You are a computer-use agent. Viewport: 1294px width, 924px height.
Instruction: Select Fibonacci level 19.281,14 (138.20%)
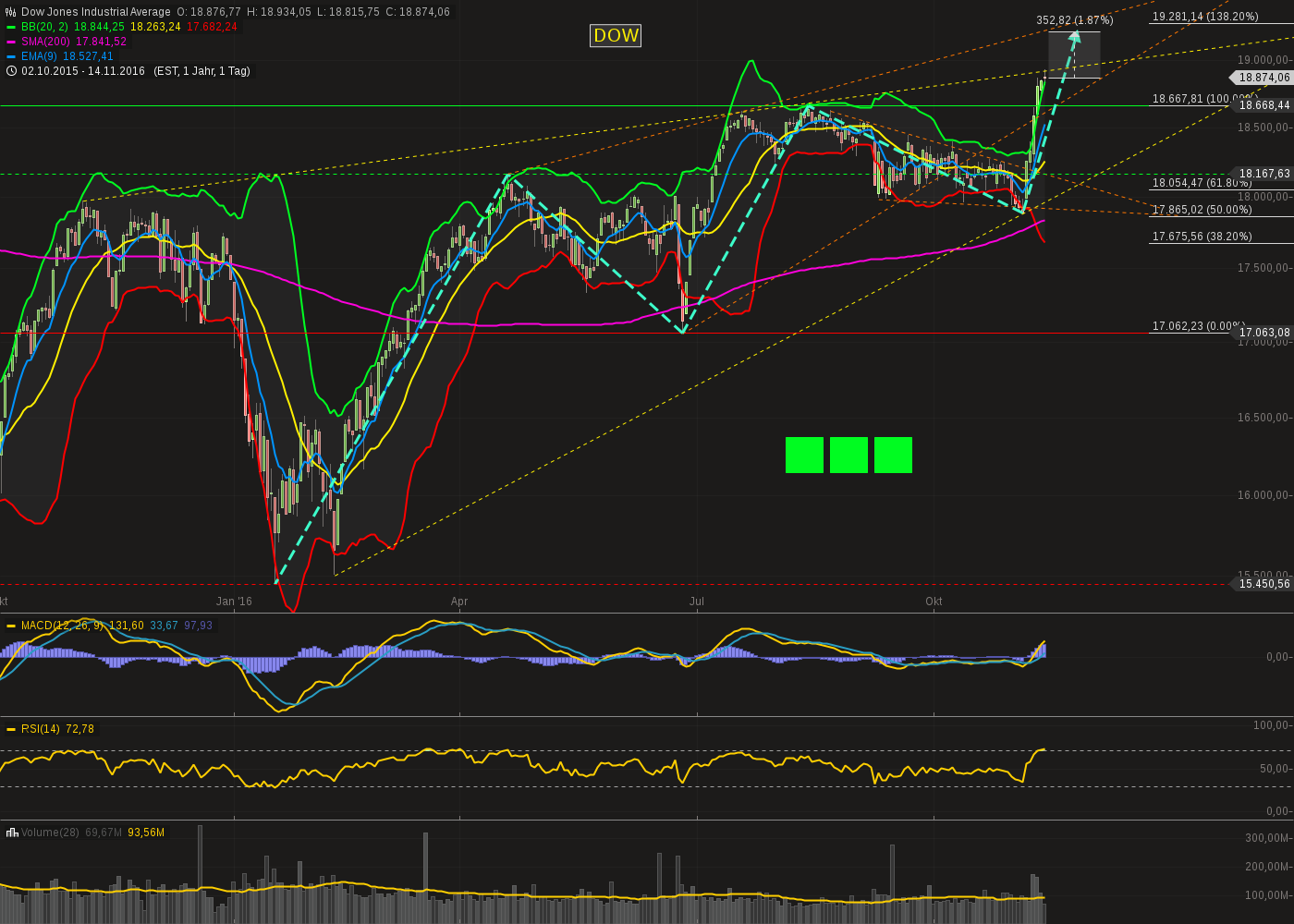tap(1205, 17)
